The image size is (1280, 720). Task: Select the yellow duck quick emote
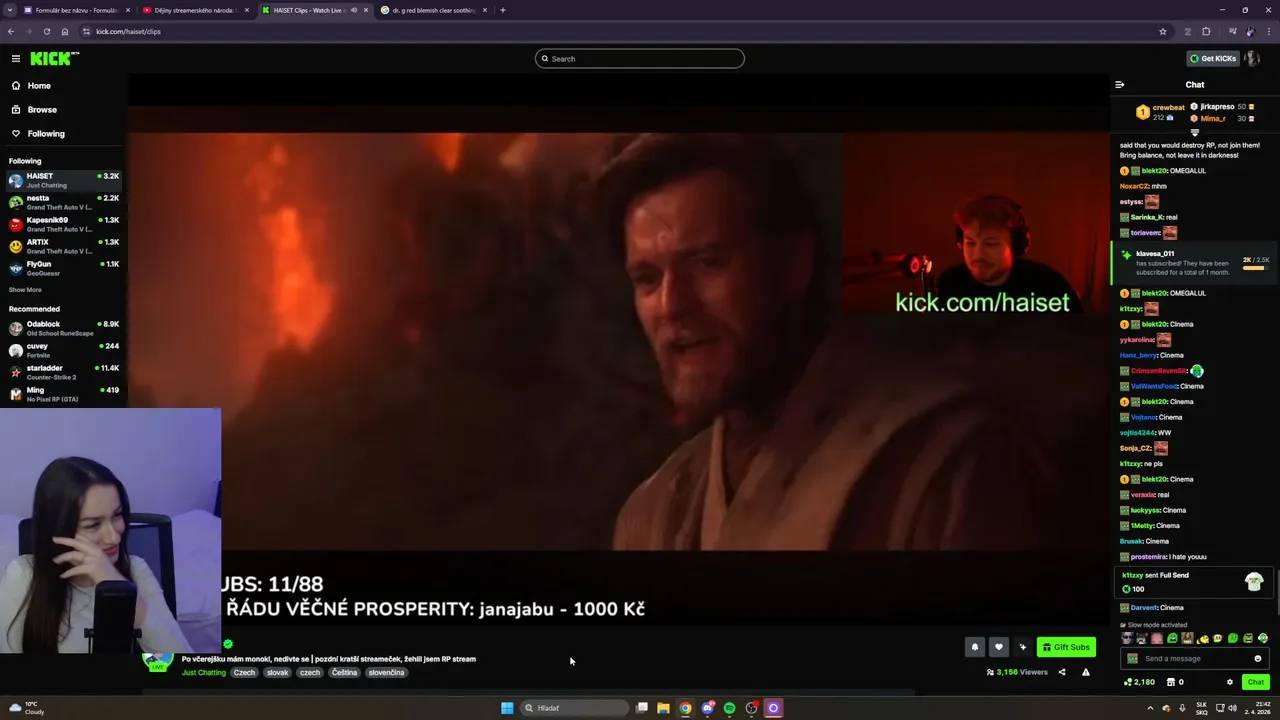(x=1203, y=639)
